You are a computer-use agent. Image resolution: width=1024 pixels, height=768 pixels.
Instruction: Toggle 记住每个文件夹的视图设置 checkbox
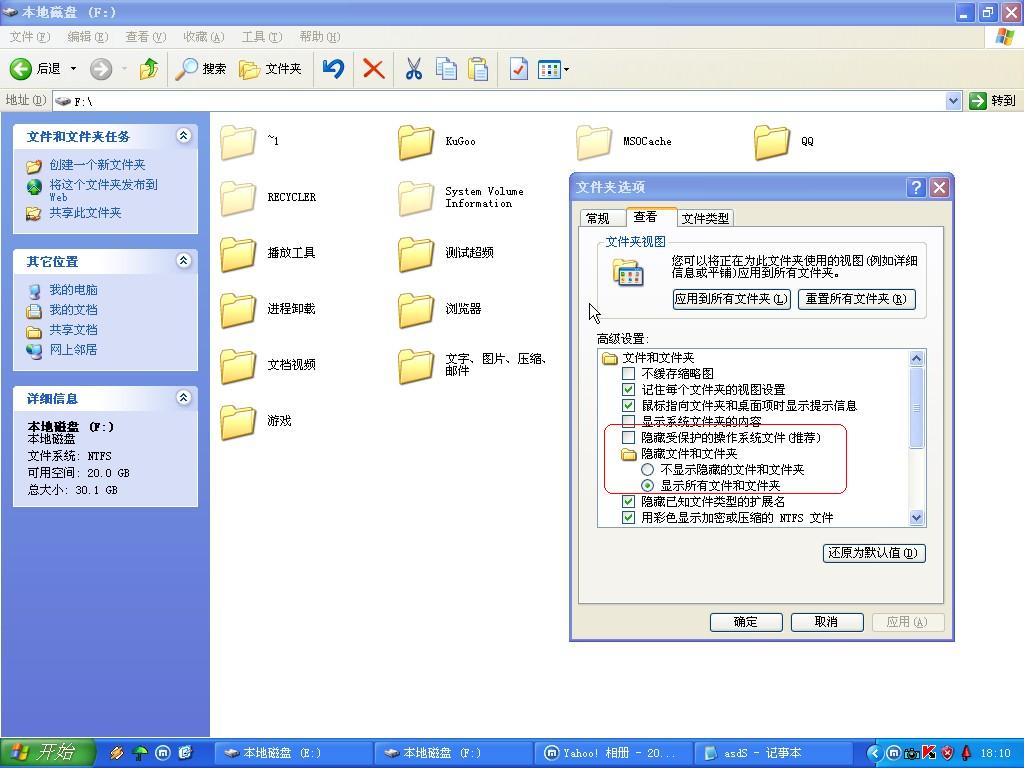[x=628, y=389]
